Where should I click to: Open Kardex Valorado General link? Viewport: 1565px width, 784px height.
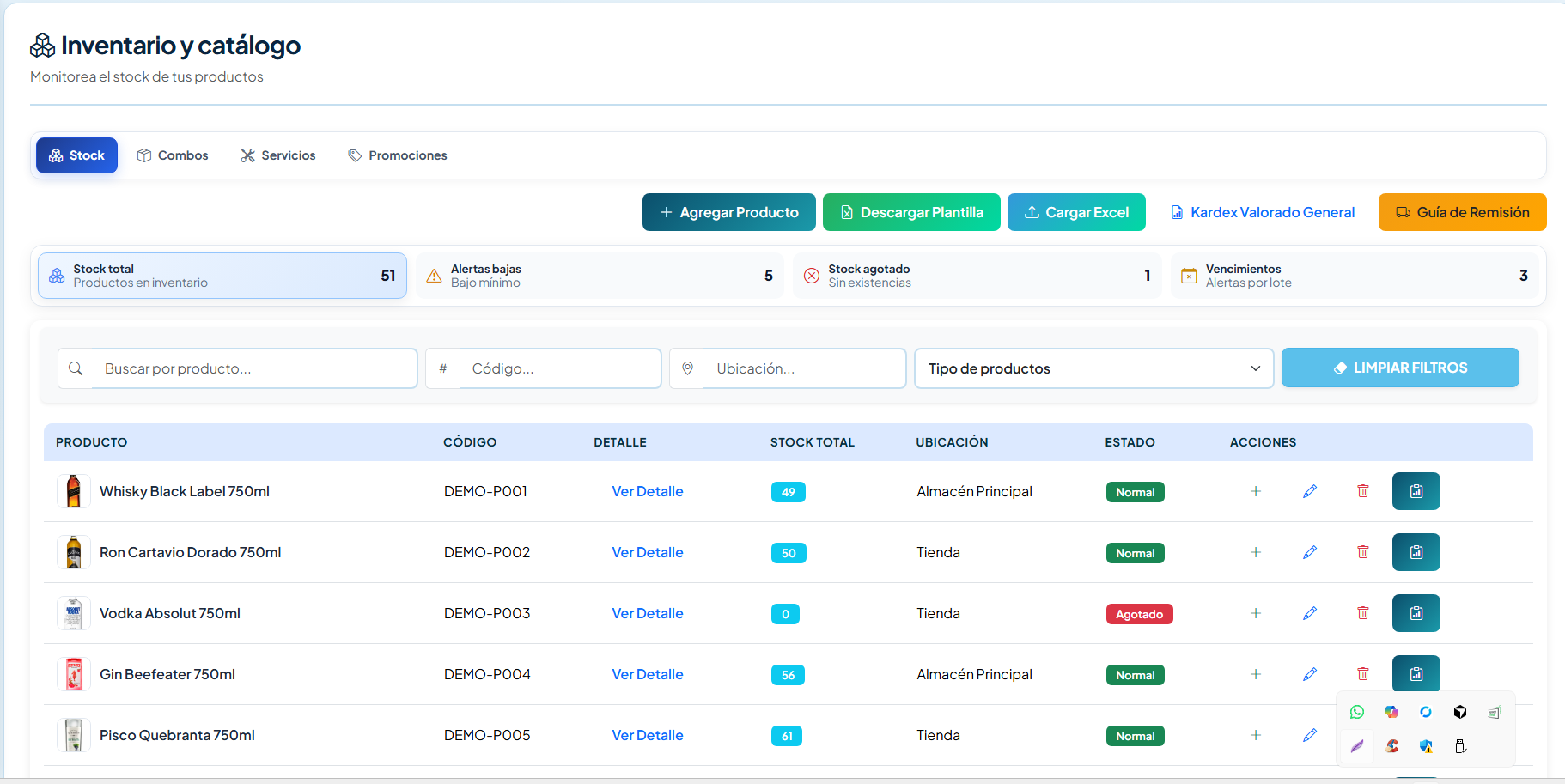pos(1263,212)
